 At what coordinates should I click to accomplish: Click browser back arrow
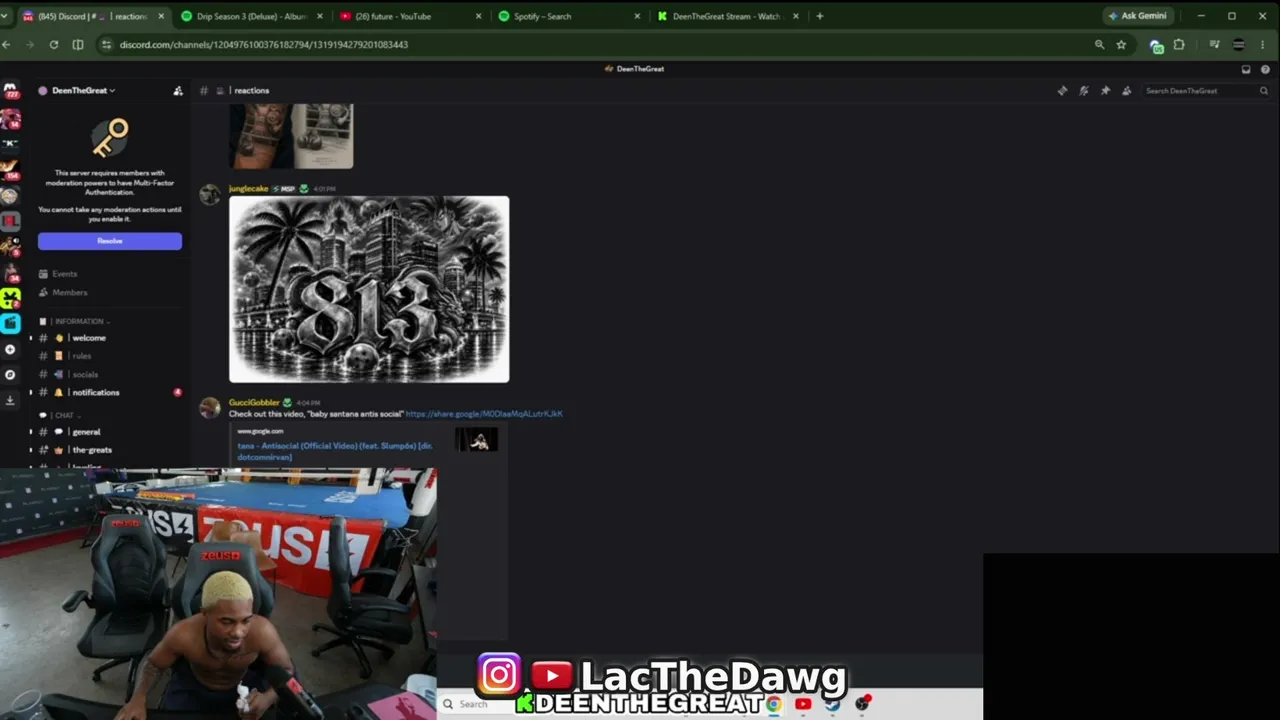(6, 45)
